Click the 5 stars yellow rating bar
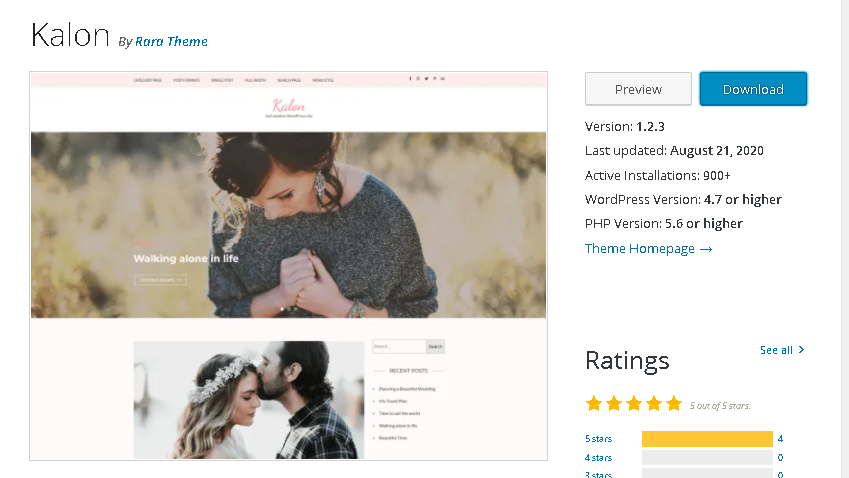 707,438
